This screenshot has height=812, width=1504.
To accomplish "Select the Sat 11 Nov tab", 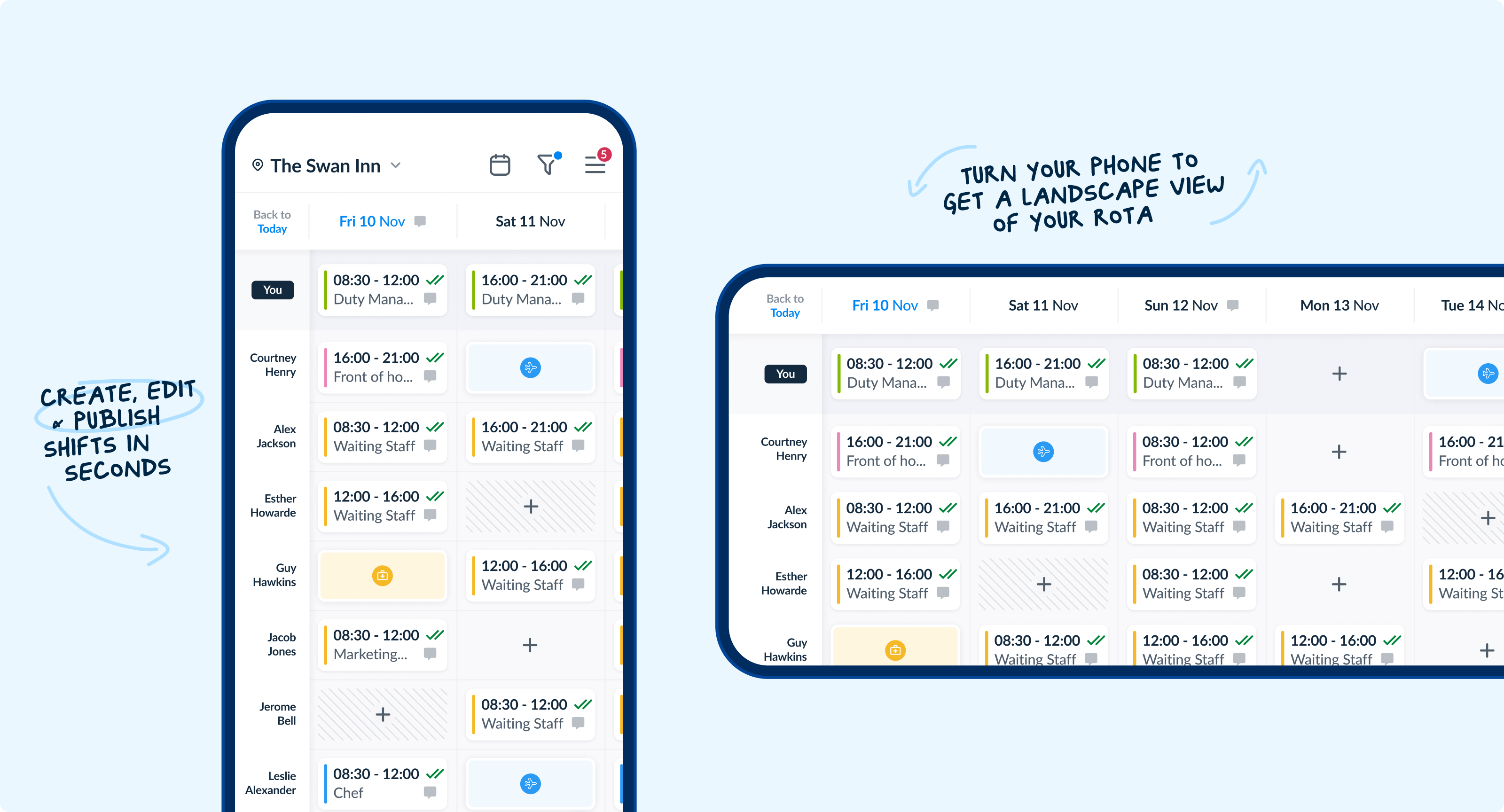I will [x=530, y=228].
